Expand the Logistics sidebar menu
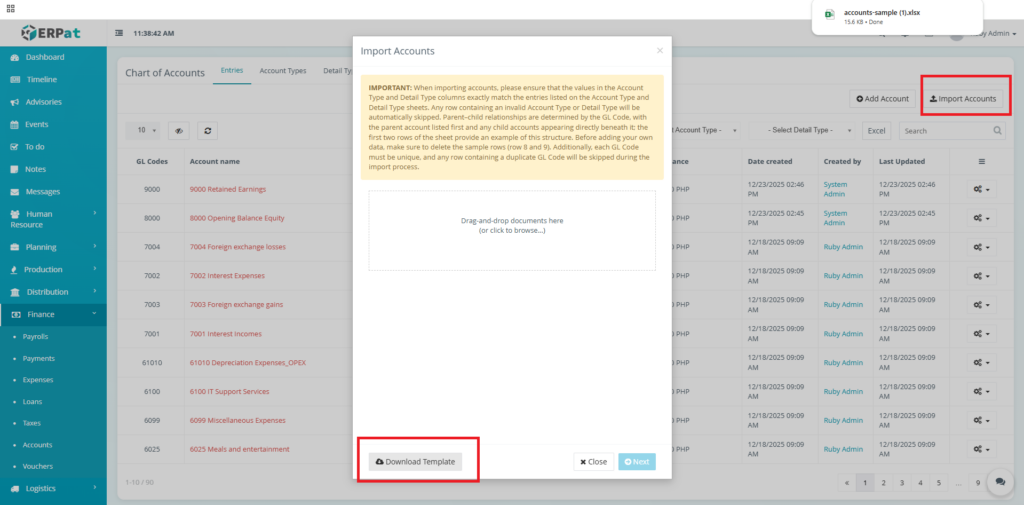The image size is (1024, 505). click(53, 488)
